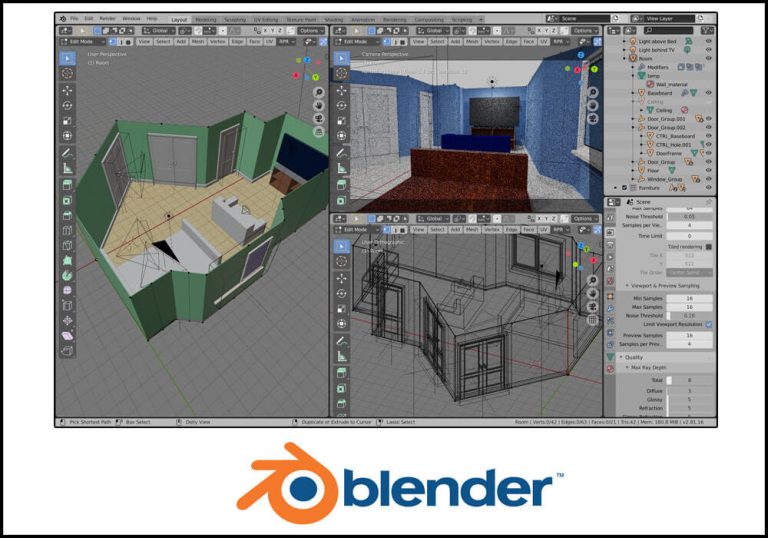This screenshot has height=538, width=768.
Task: Open the Vertex menu in left viewport
Action: tap(217, 42)
